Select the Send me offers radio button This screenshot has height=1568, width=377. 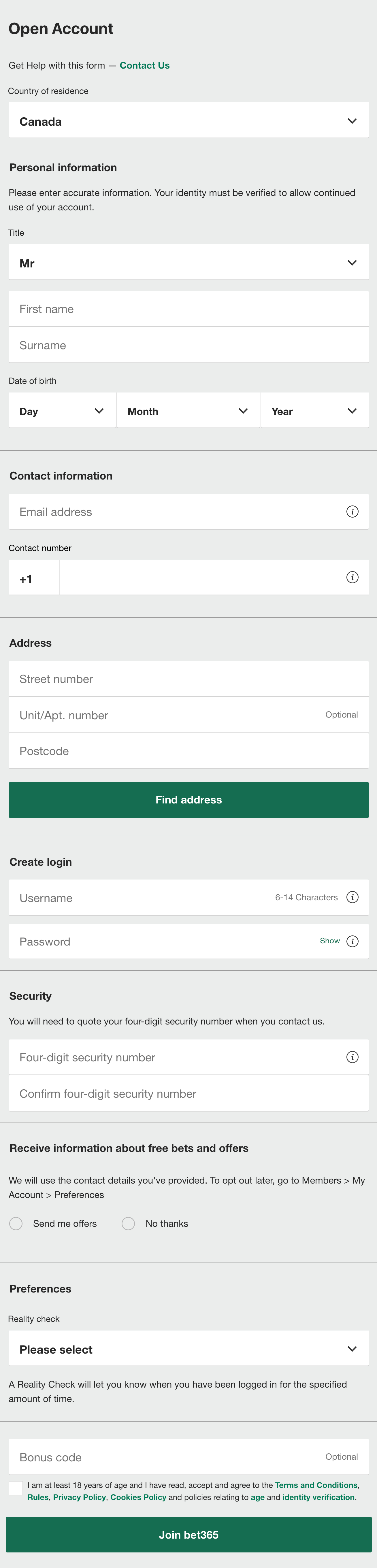coord(16,1224)
